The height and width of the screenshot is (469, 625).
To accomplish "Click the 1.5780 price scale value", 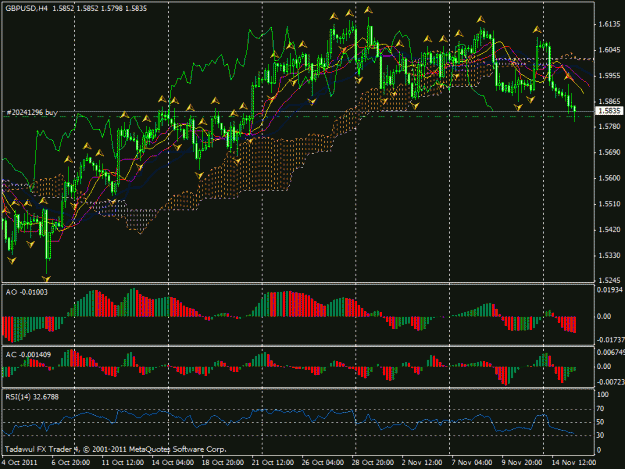I will pyautogui.click(x=609, y=127).
